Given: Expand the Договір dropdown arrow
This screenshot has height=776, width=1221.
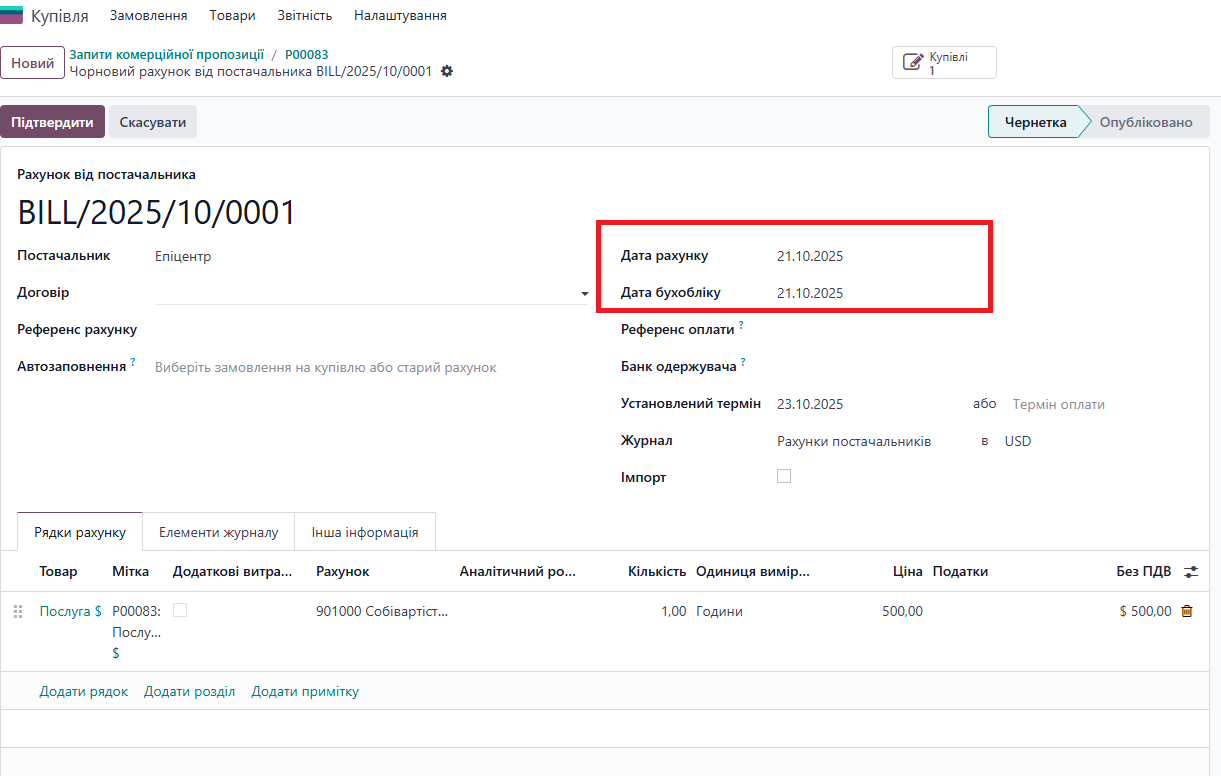Looking at the screenshot, I should tap(584, 294).
